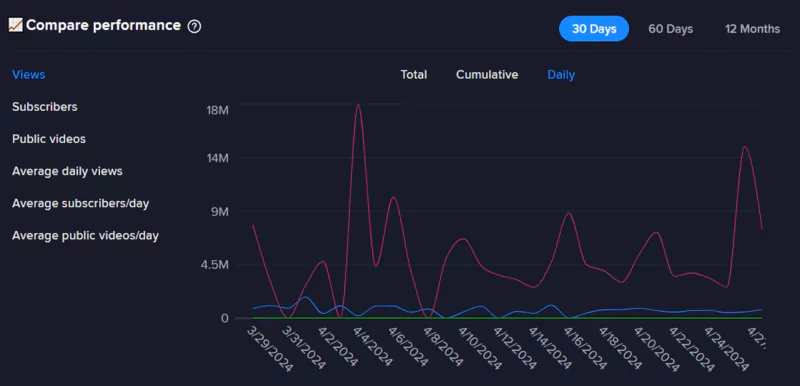Click the 4/6/2024 date label
The height and width of the screenshot is (386, 800).
pyautogui.click(x=409, y=347)
